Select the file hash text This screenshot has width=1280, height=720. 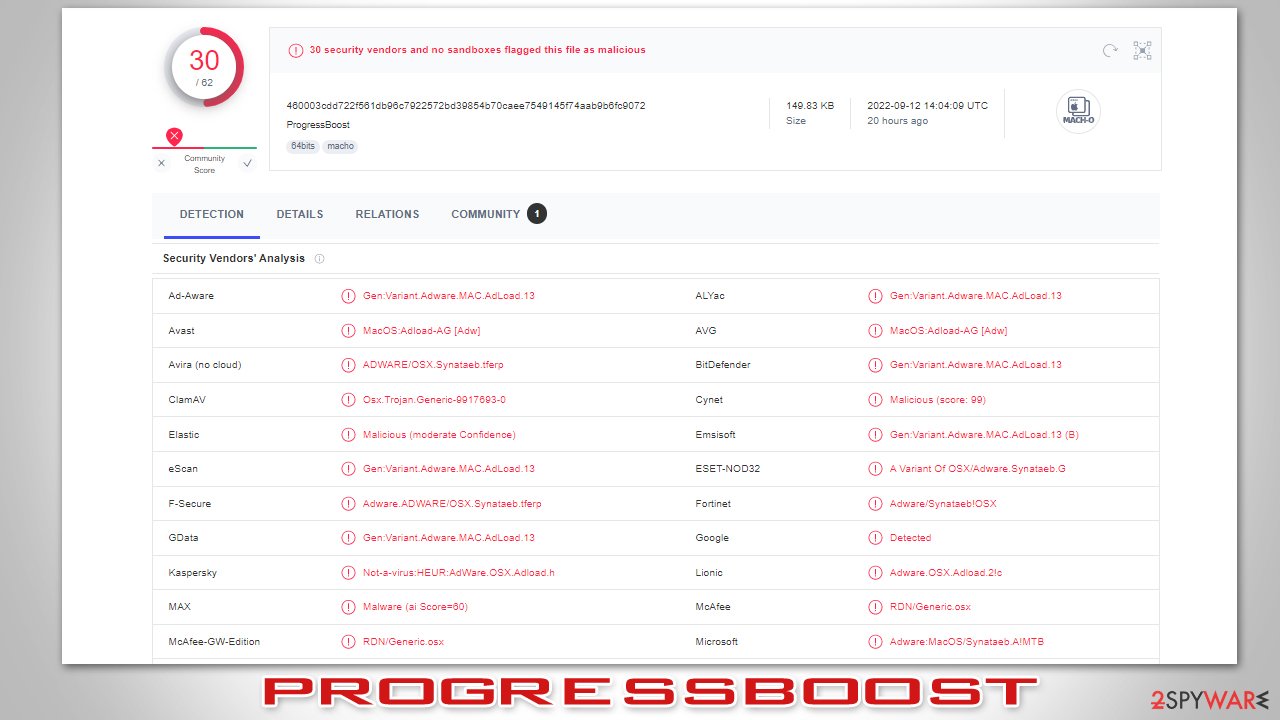(x=466, y=105)
